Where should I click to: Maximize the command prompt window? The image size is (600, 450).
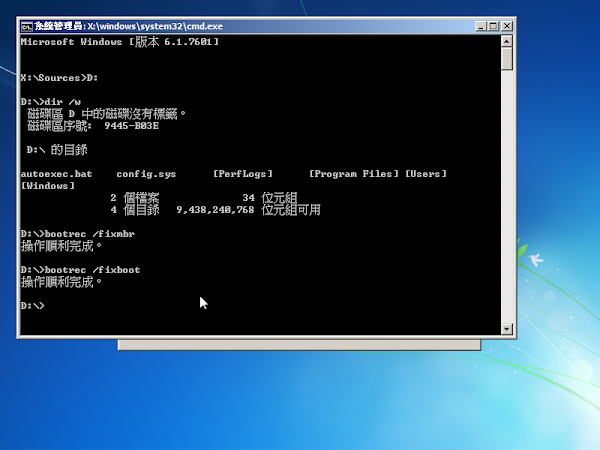493,26
